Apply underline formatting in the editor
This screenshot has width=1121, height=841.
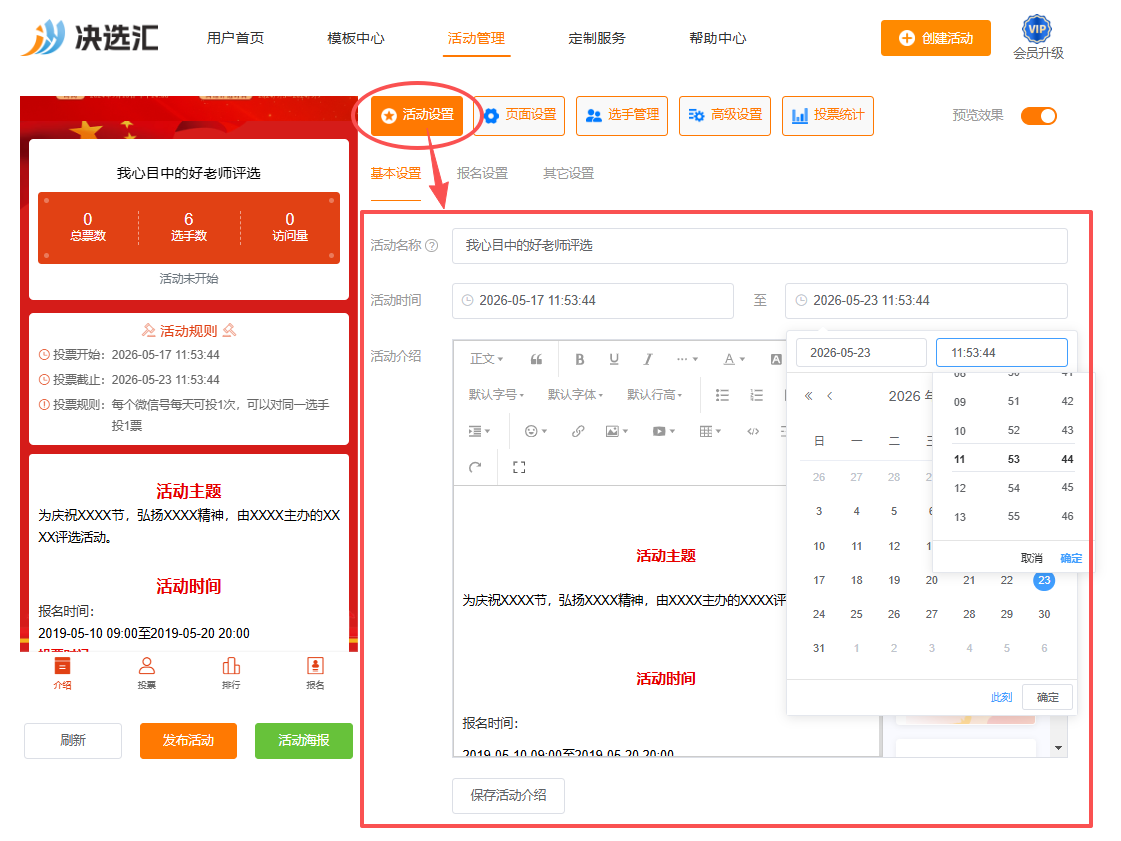[x=613, y=359]
